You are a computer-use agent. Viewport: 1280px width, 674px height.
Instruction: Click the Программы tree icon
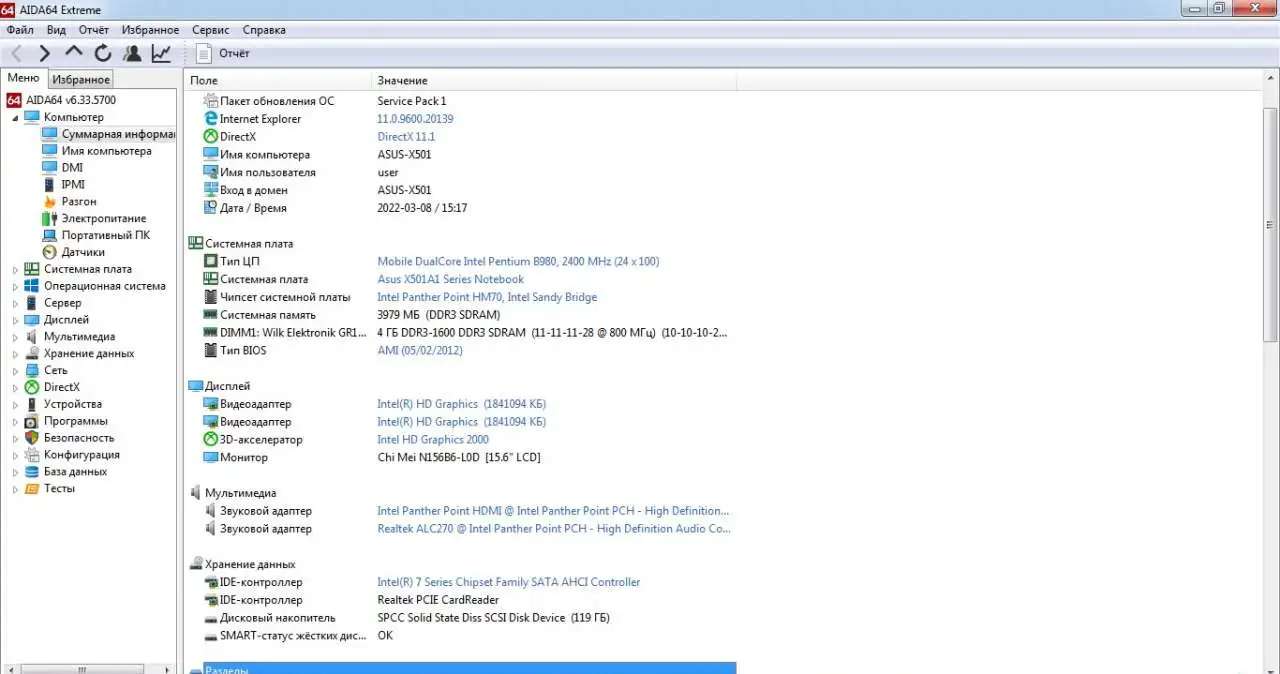[x=32, y=421]
